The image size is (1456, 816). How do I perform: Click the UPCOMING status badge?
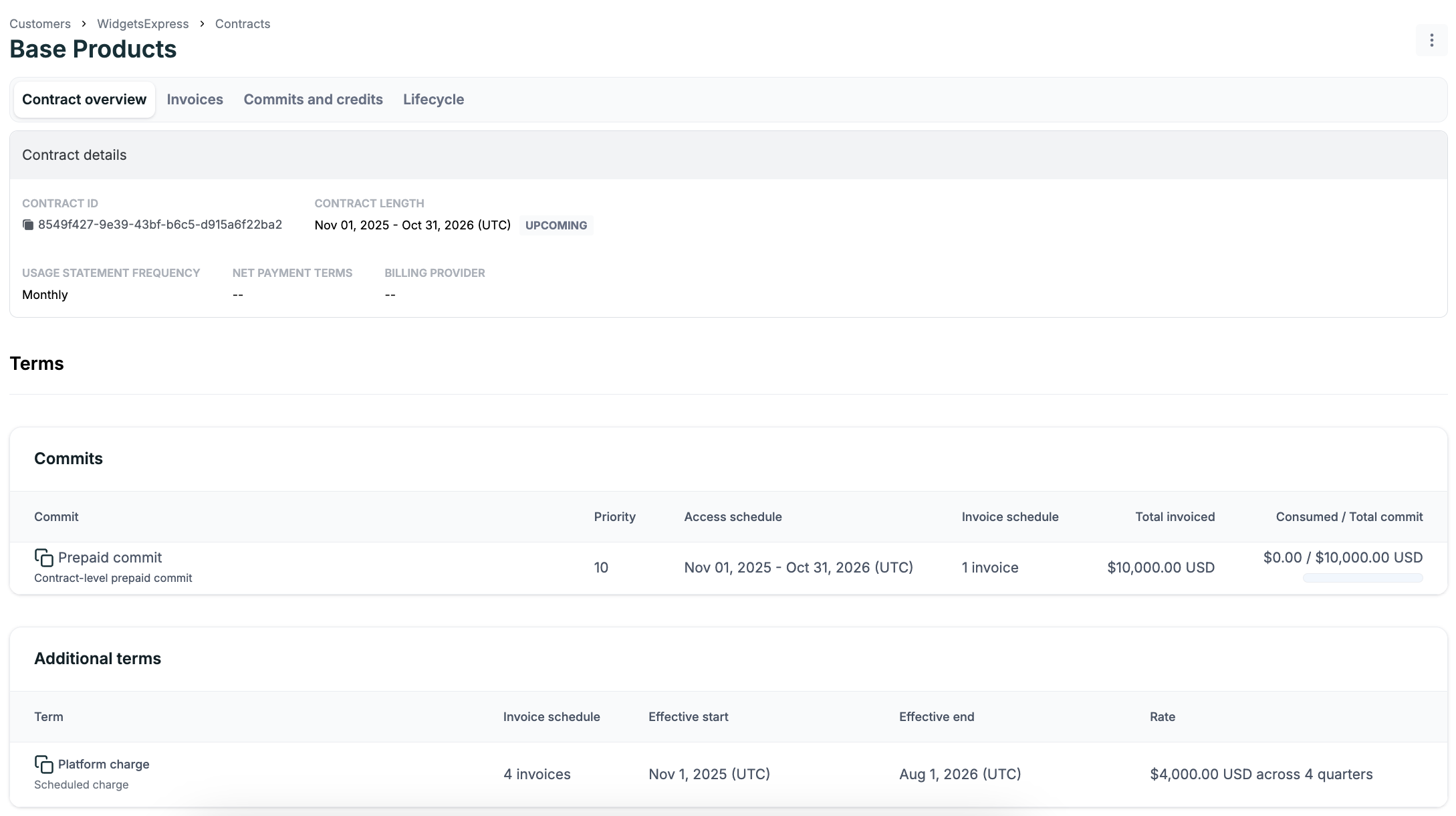pyautogui.click(x=556, y=225)
